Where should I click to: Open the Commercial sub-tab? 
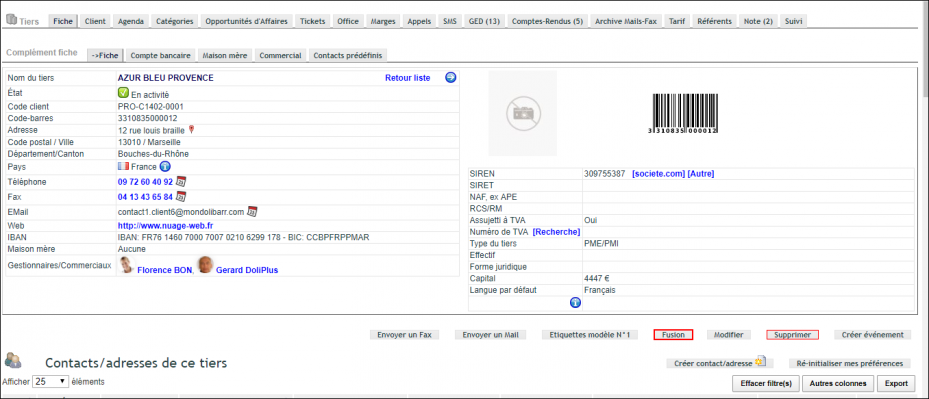point(281,56)
